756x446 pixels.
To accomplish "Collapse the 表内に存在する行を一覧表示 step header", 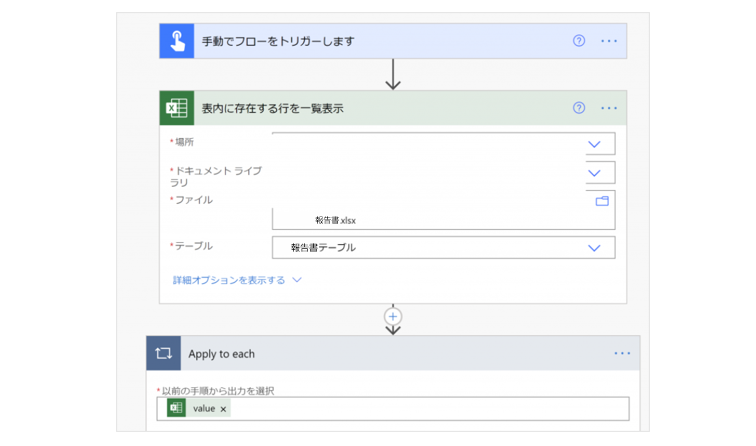I will [393, 108].
